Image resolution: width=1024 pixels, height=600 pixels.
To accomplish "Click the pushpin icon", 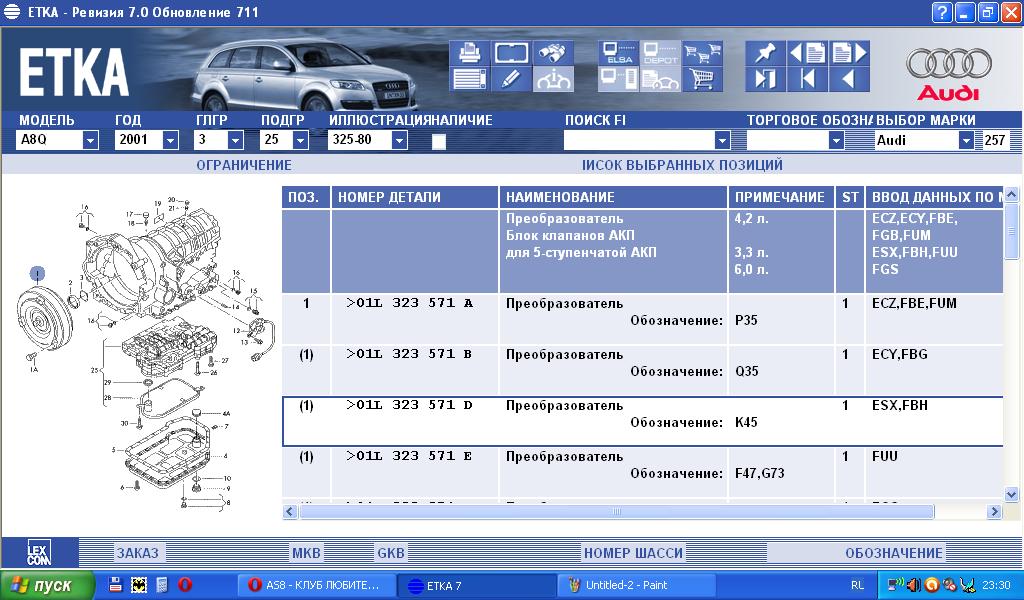I will point(766,53).
